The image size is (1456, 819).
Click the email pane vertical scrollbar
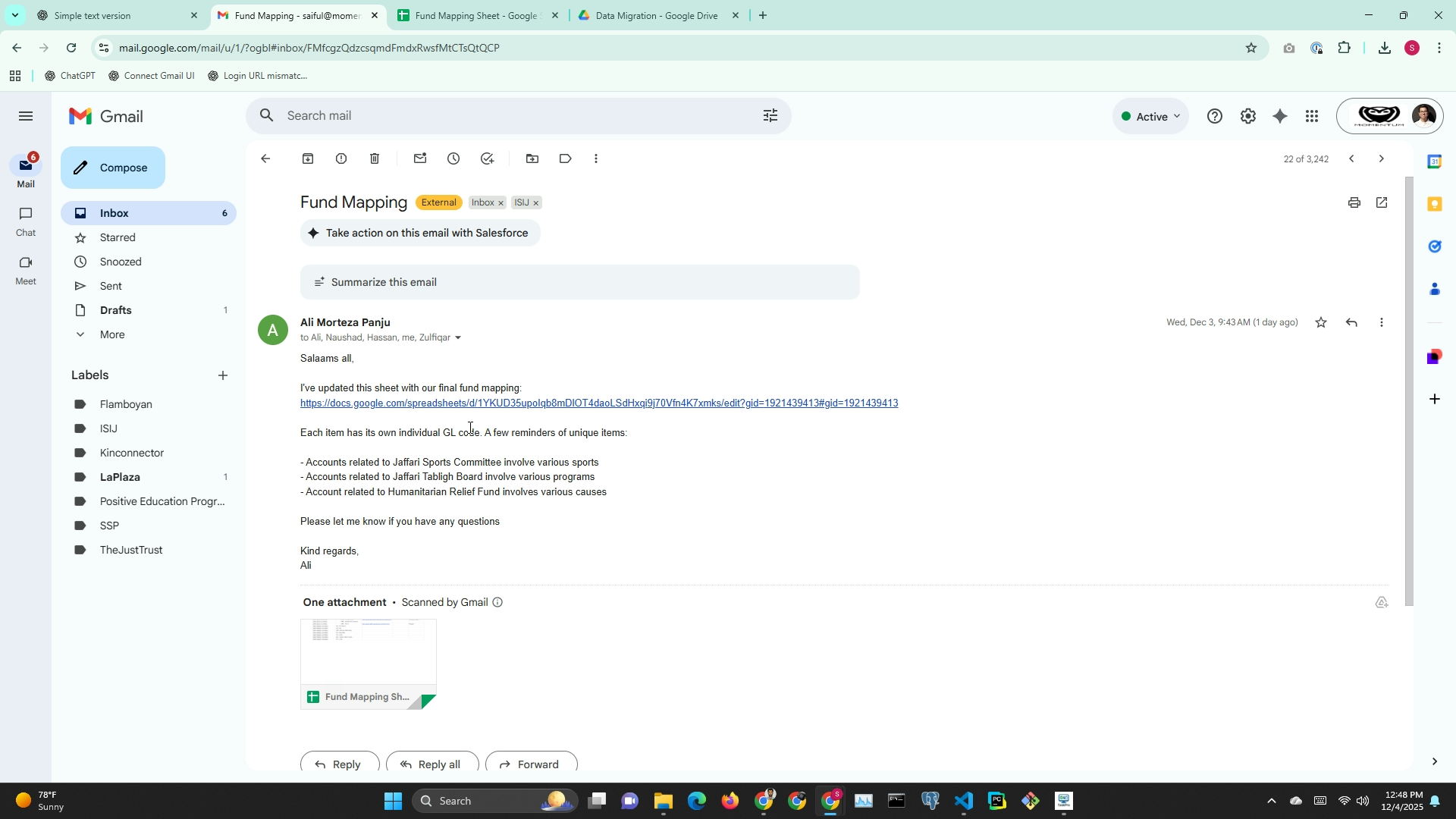point(1409,391)
